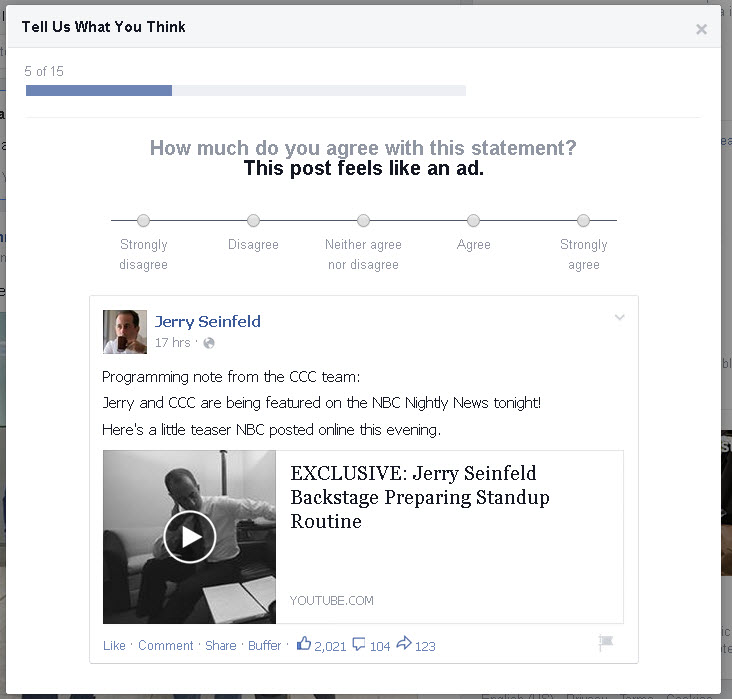The width and height of the screenshot is (732, 699).
Task: Choose Neither agree nor disagree option
Action: (363, 220)
